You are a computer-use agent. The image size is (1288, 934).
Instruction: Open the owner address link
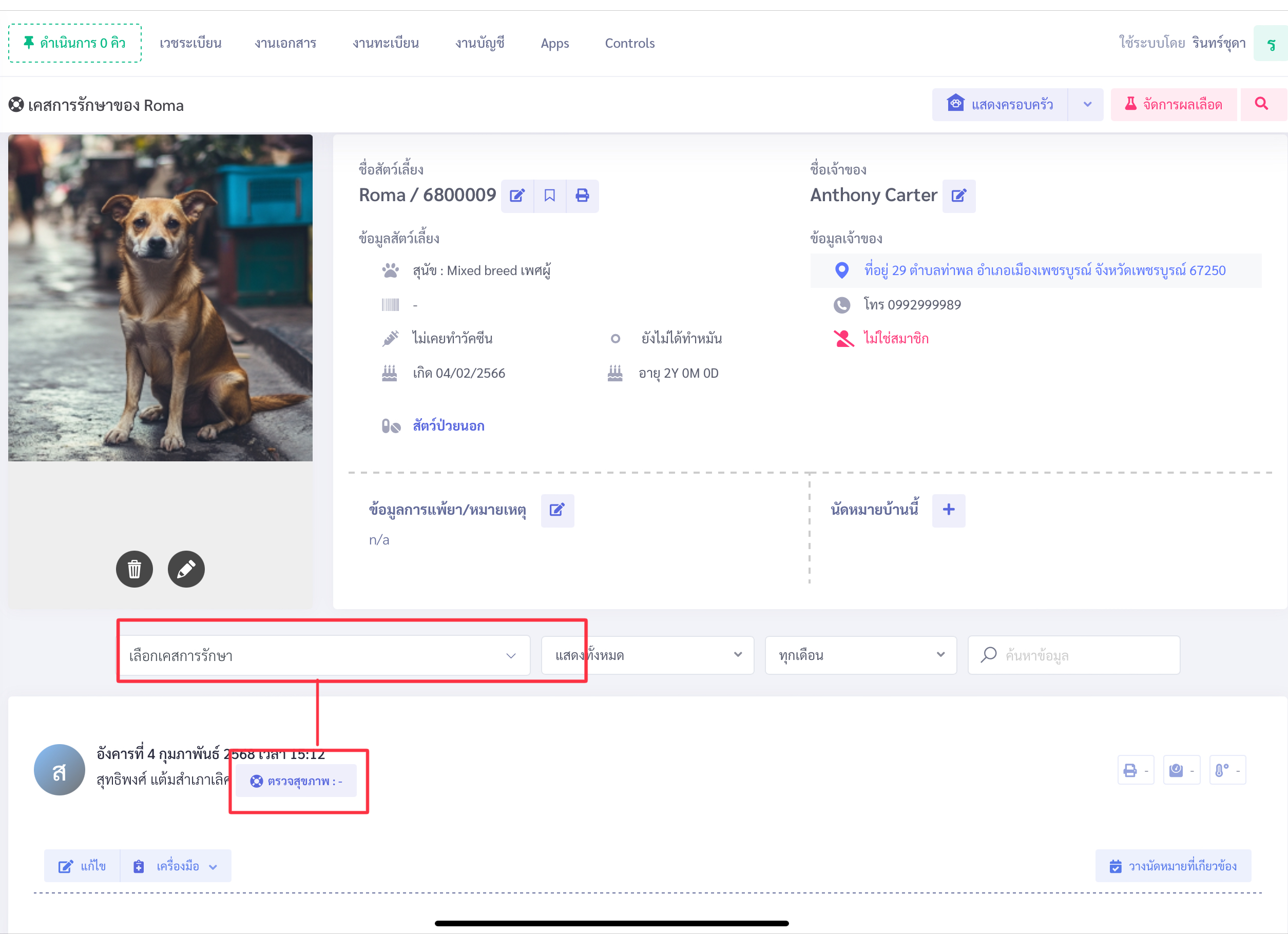pyautogui.click(x=1044, y=270)
